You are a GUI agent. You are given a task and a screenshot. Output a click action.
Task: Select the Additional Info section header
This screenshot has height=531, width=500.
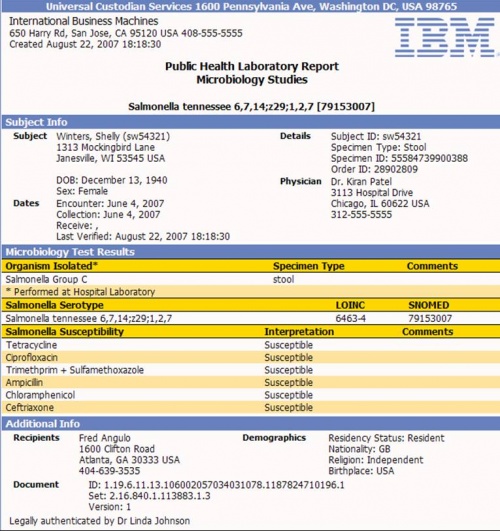click(x=251, y=424)
